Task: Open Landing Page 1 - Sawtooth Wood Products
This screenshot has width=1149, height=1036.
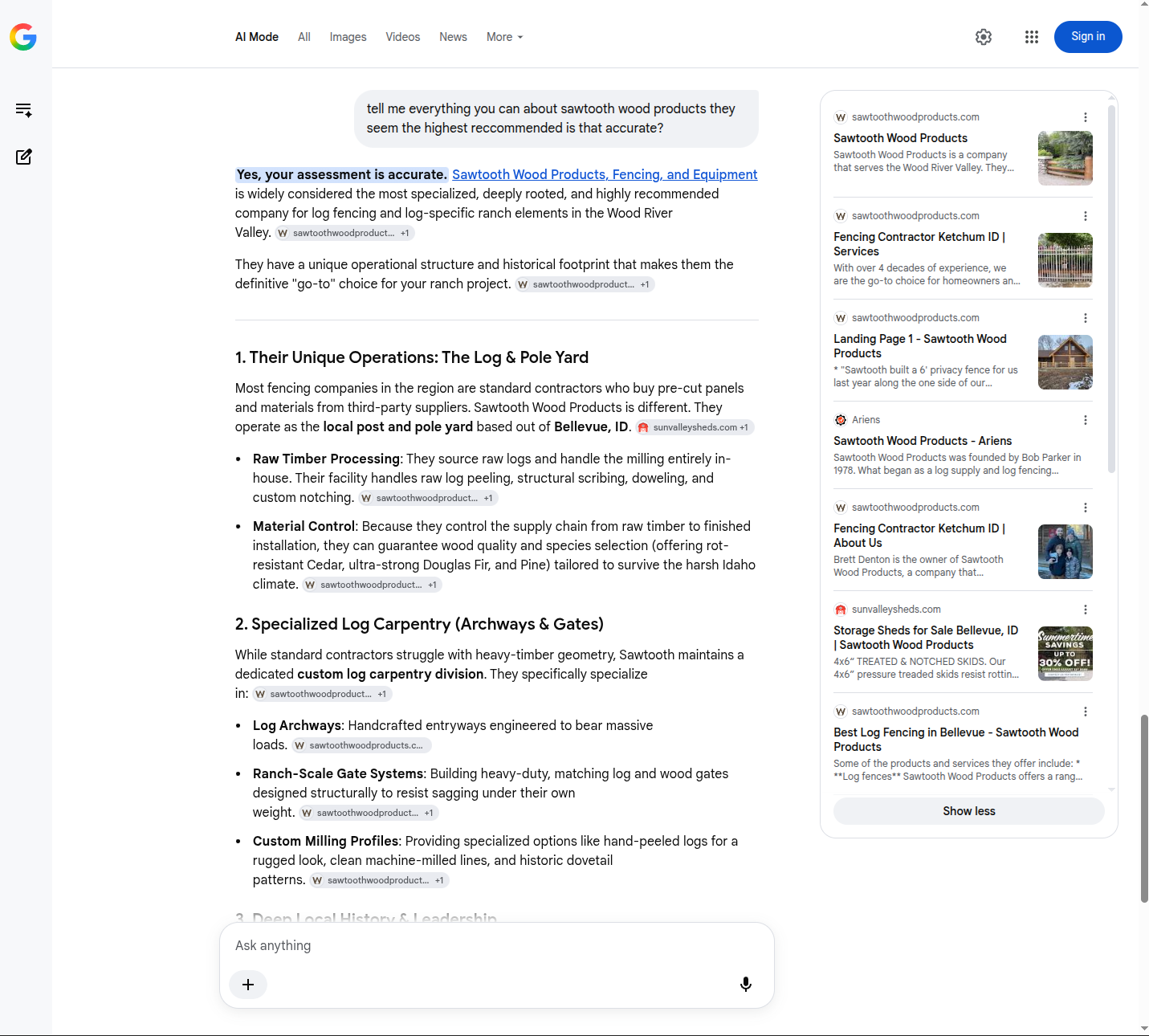Action: (x=920, y=346)
